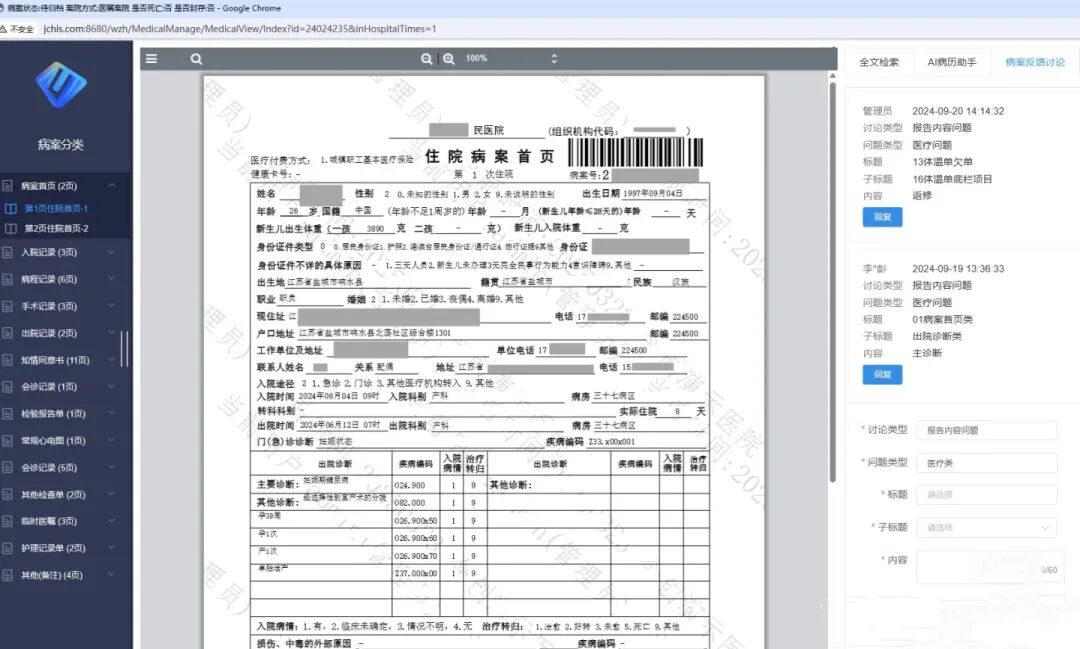
Task: Expand the 检验报告单 (1页) chevron
Action: pyautogui.click(x=112, y=413)
